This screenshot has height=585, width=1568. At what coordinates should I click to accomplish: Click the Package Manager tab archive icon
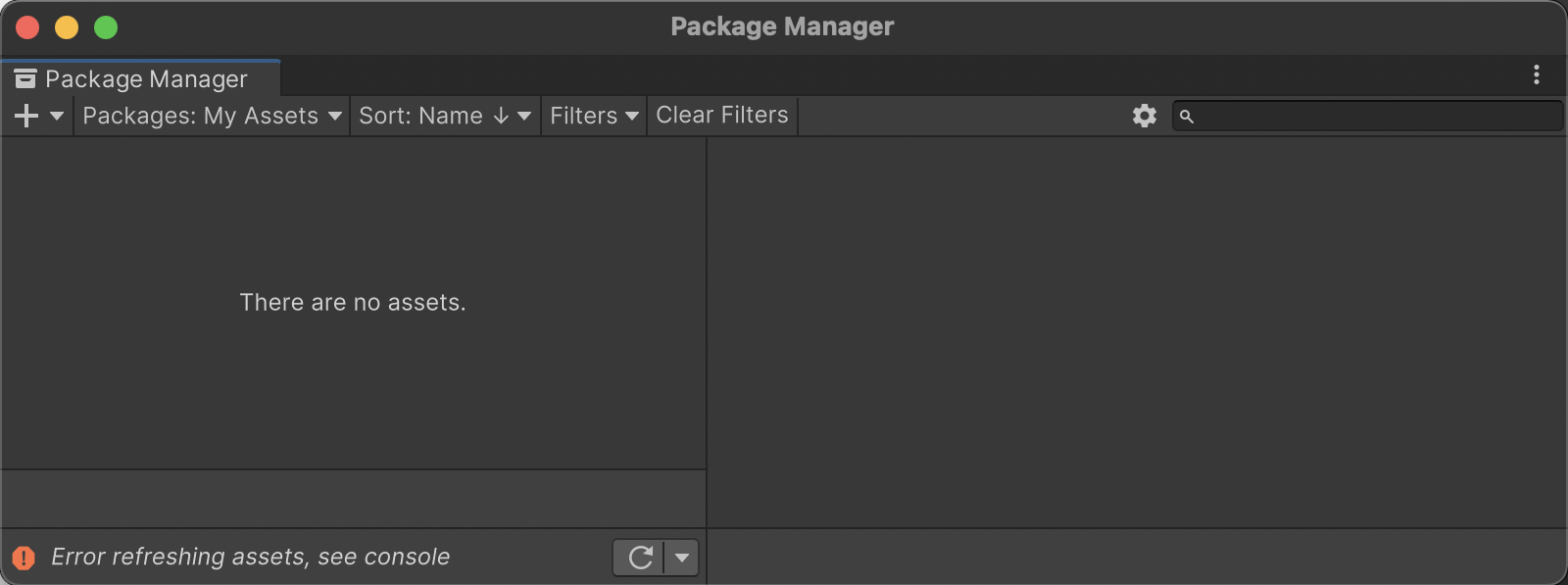pos(25,78)
